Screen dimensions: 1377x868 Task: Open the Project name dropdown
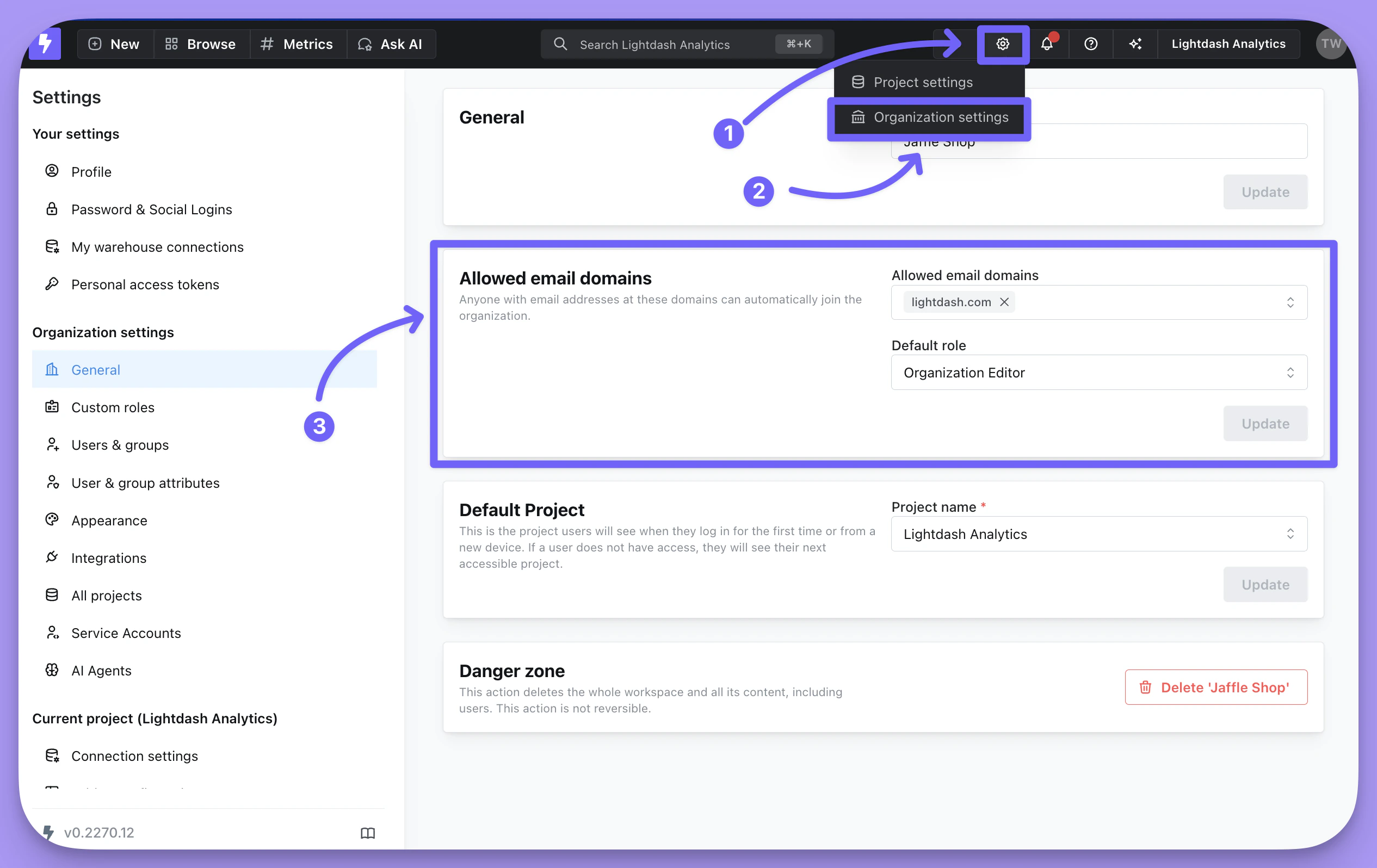tap(1098, 534)
